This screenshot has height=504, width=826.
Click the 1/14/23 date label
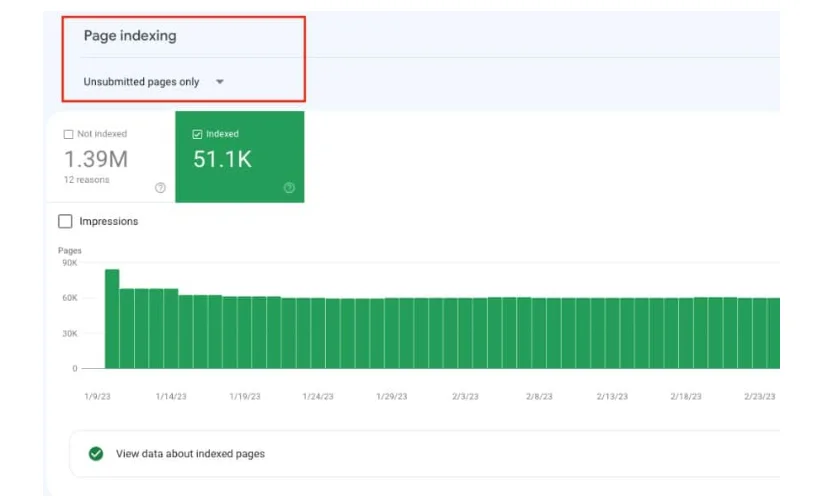point(171,396)
